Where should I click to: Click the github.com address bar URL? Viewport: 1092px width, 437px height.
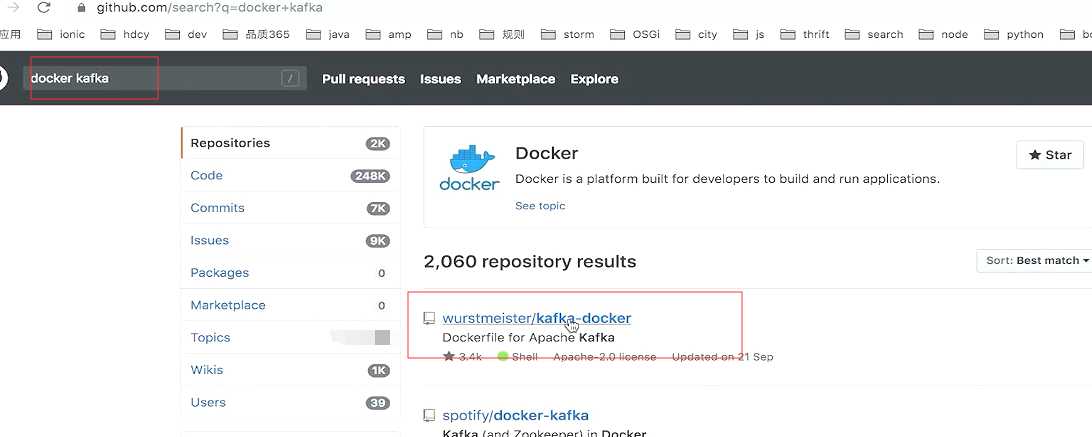click(x=209, y=8)
